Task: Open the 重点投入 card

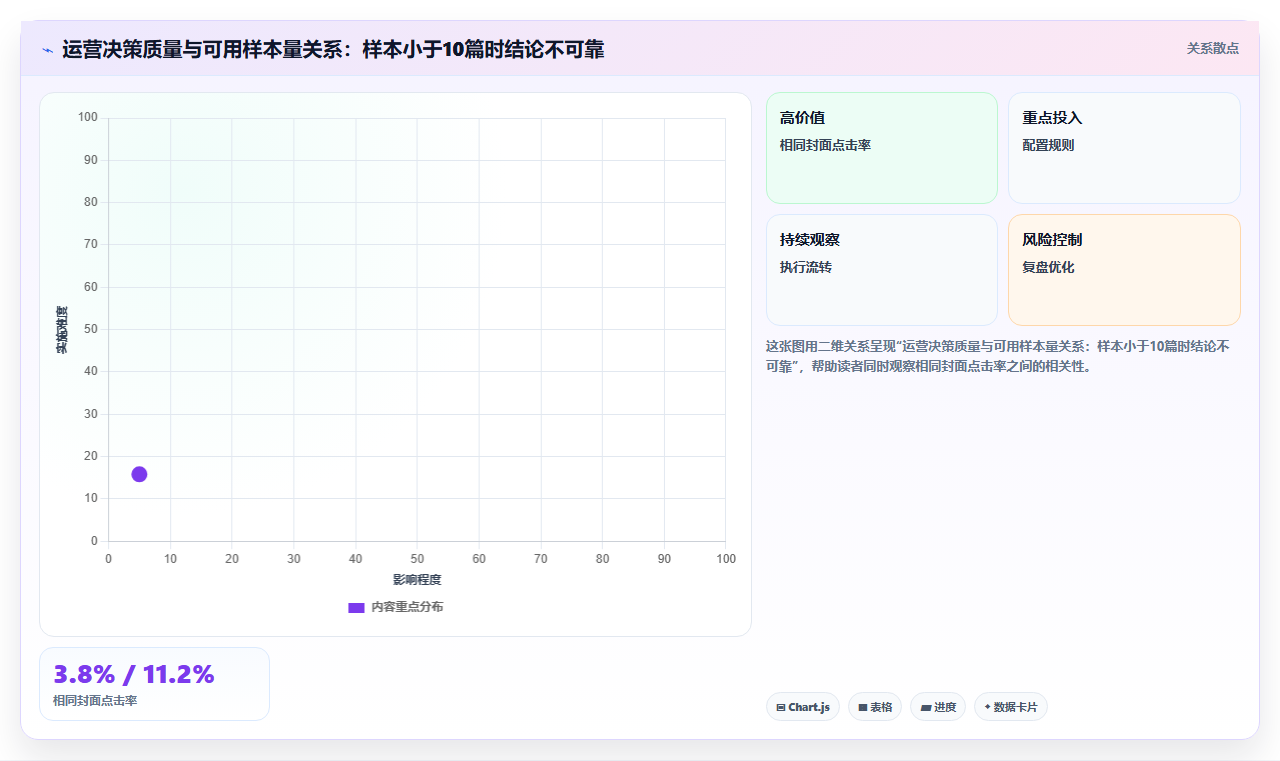Action: point(1124,148)
